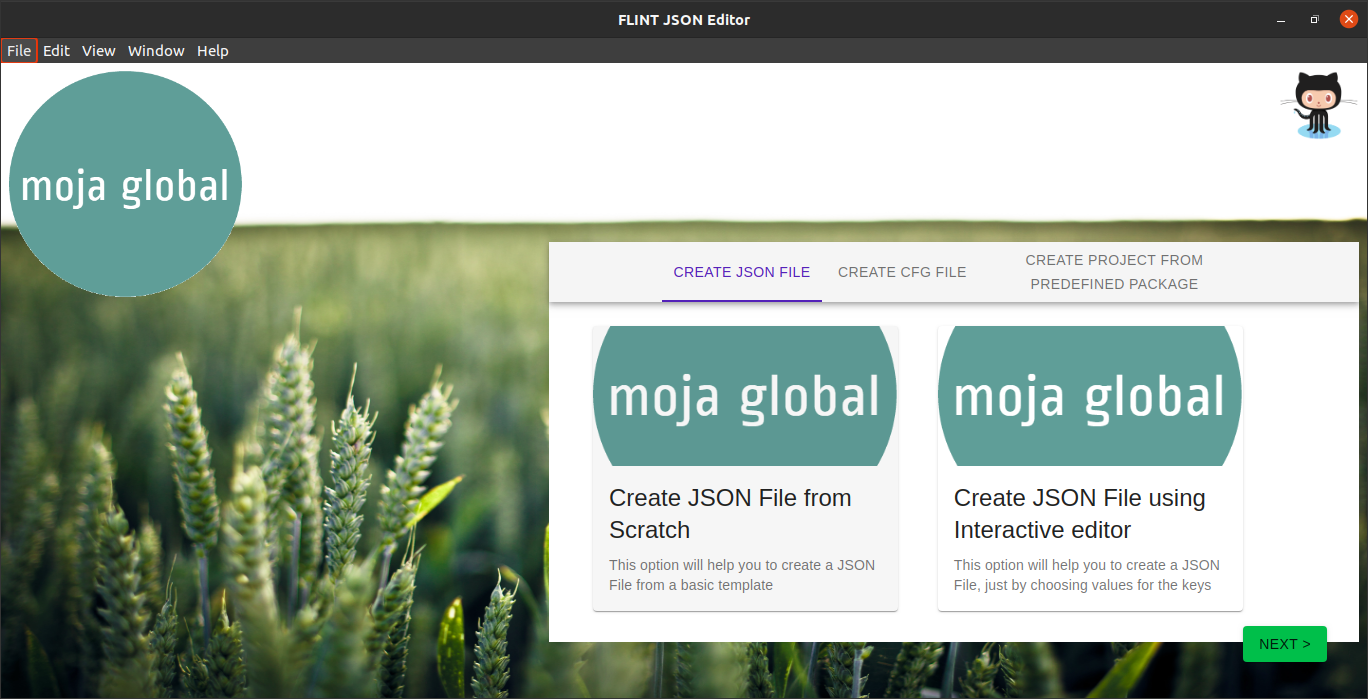This screenshot has height=699, width=1368.
Task: Click the choosing values for keys description
Action: click(x=1087, y=575)
